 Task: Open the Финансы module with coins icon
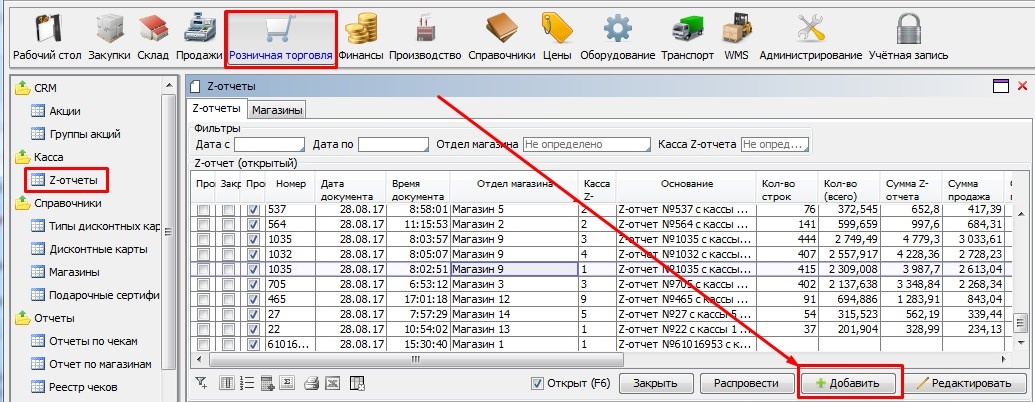[x=361, y=38]
